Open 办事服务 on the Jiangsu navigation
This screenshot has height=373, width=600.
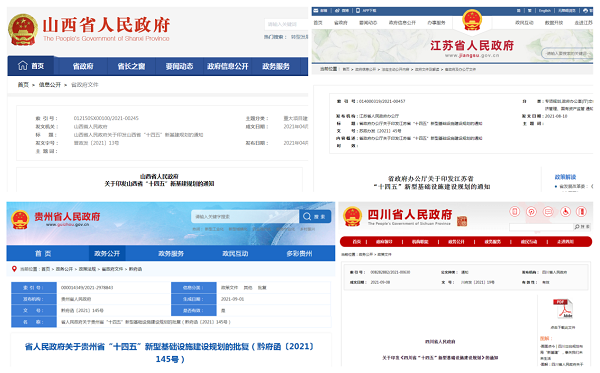[436, 23]
